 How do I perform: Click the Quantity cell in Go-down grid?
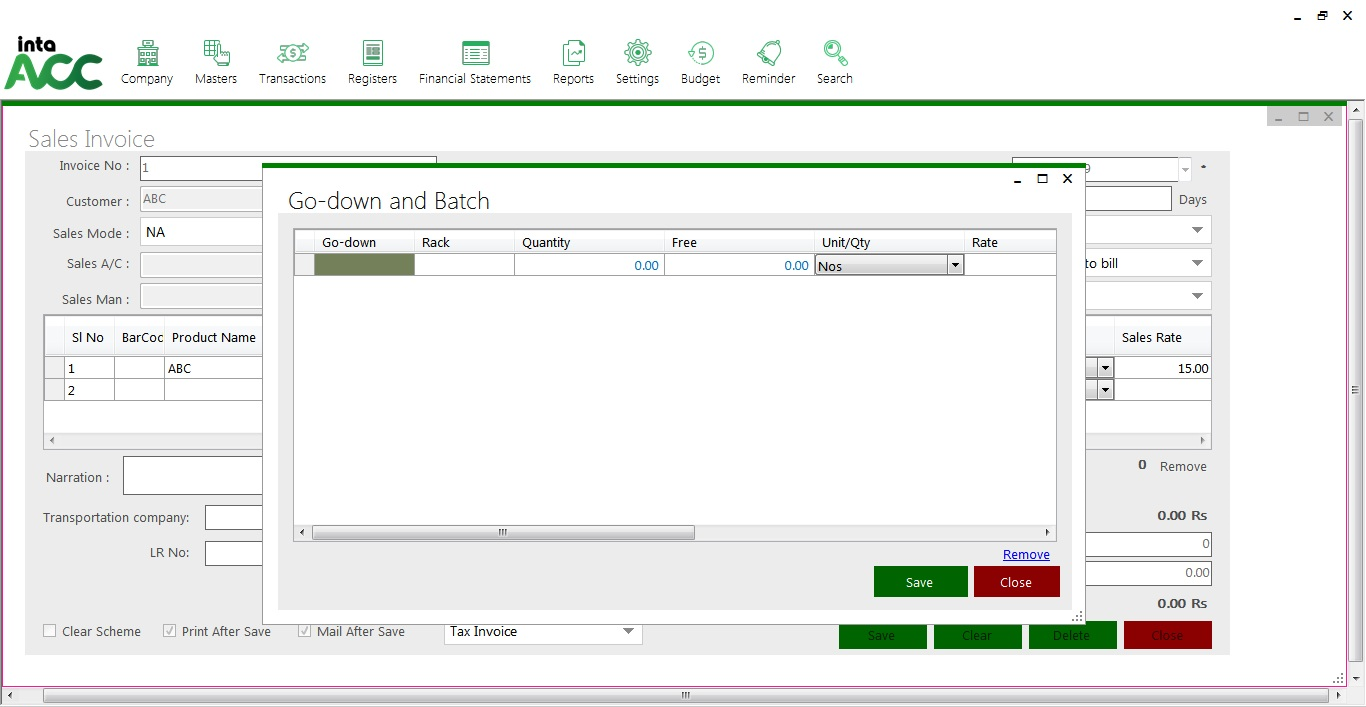point(589,265)
